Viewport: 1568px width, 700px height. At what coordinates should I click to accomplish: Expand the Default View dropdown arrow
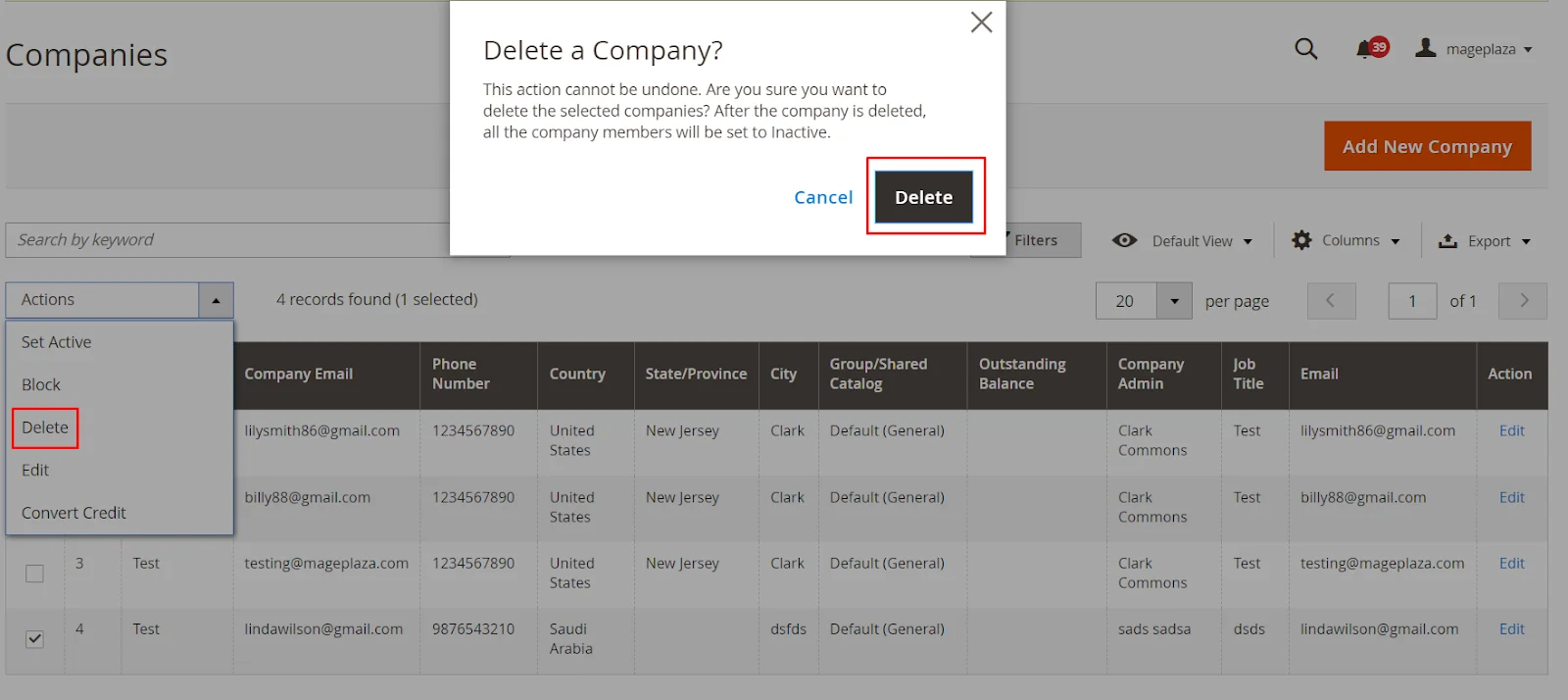1248,242
